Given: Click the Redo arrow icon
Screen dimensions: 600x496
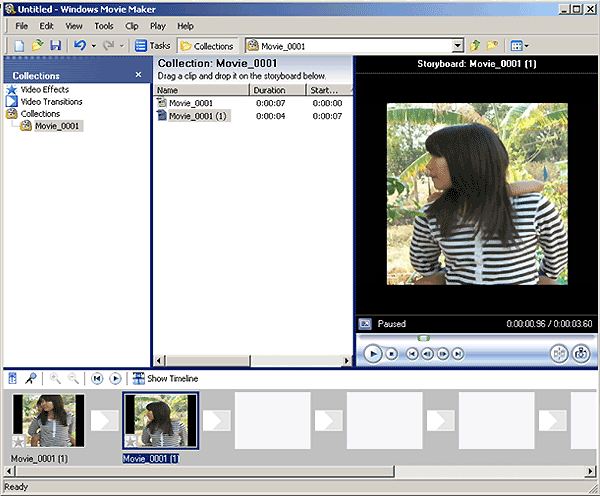Looking at the screenshot, I should tap(109, 46).
